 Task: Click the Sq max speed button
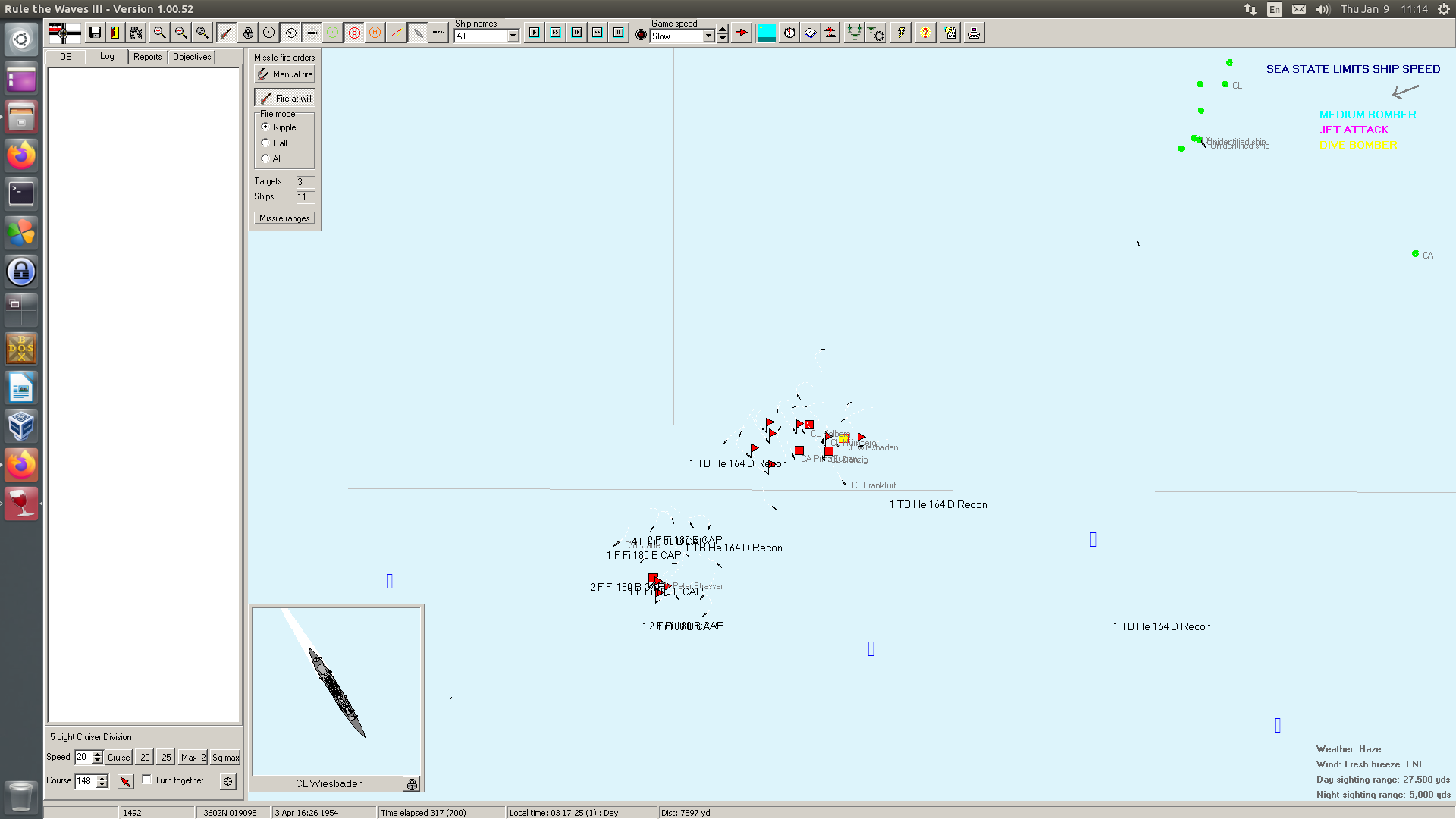[x=226, y=758]
